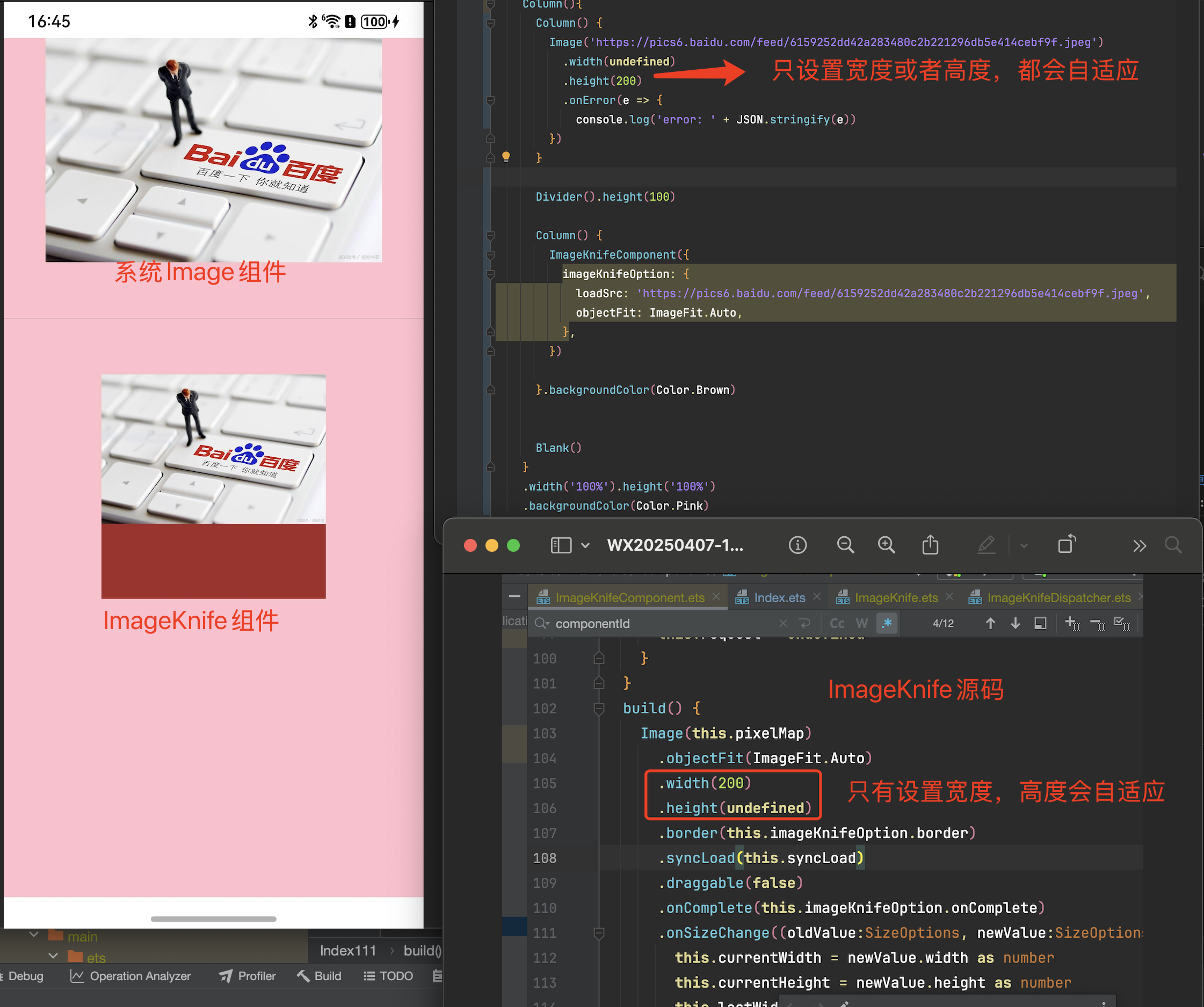This screenshot has height=1007, width=1204.
Task: Close the Index.ets tab
Action: [x=817, y=597]
